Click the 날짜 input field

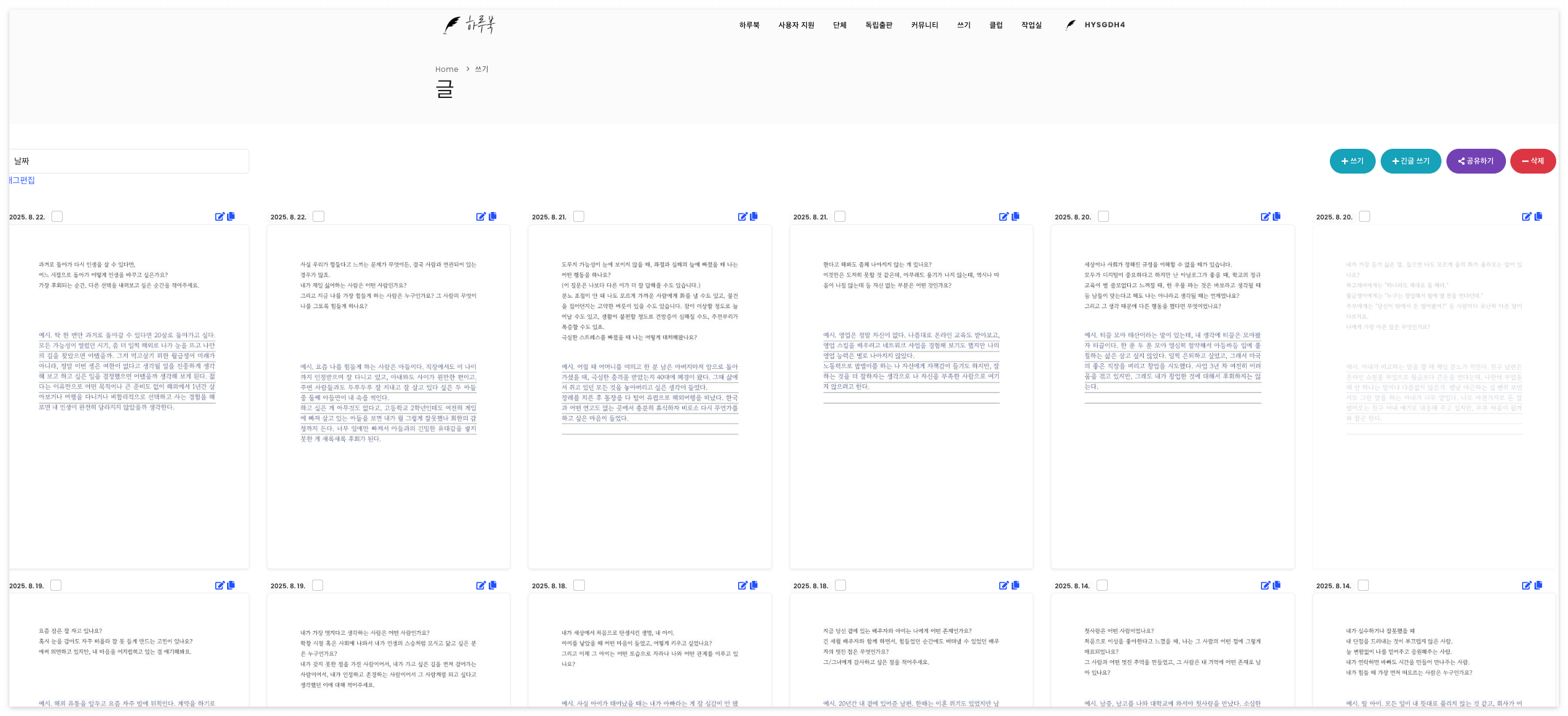(129, 161)
